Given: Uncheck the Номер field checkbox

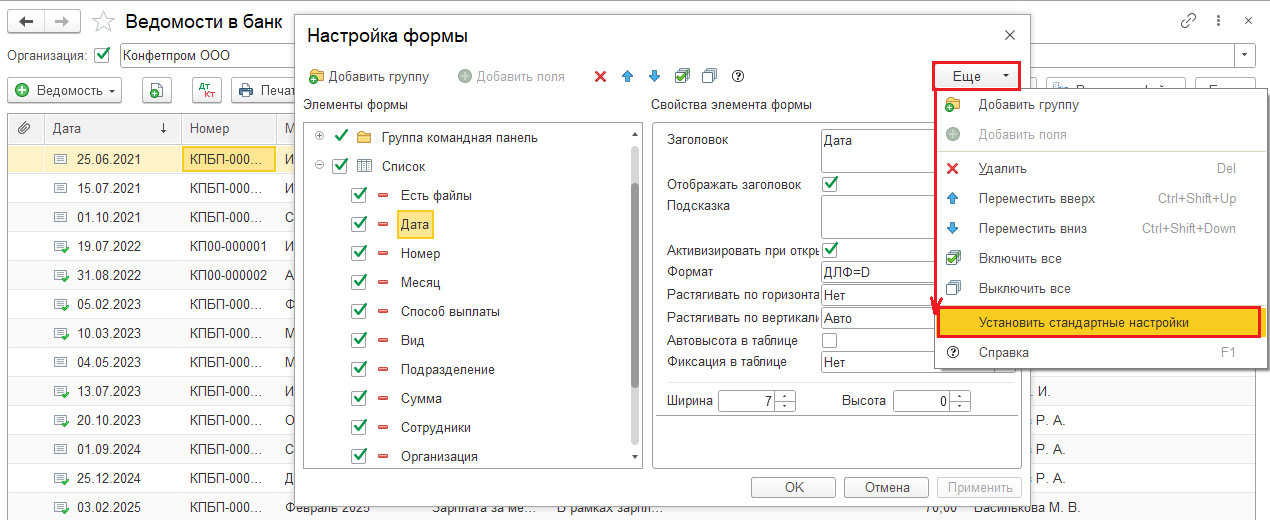Looking at the screenshot, I should 360,254.
